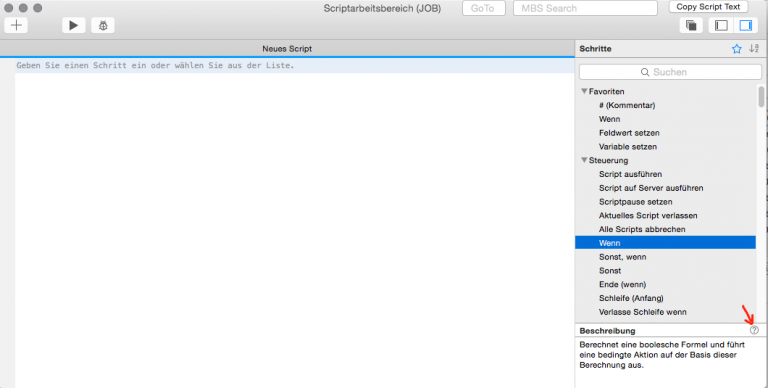Select Scriptpause setzen step

coord(635,202)
